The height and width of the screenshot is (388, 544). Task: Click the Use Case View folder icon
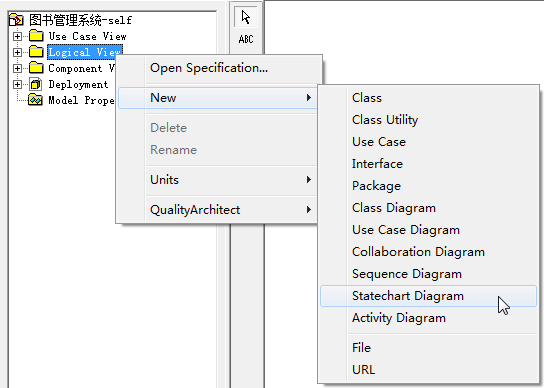click(x=36, y=36)
